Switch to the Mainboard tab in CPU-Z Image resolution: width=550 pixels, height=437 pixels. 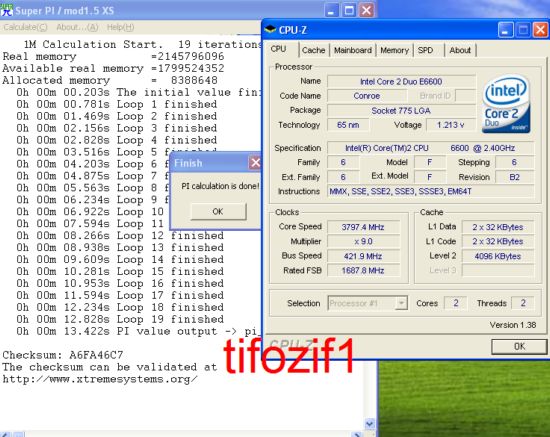[x=353, y=50]
